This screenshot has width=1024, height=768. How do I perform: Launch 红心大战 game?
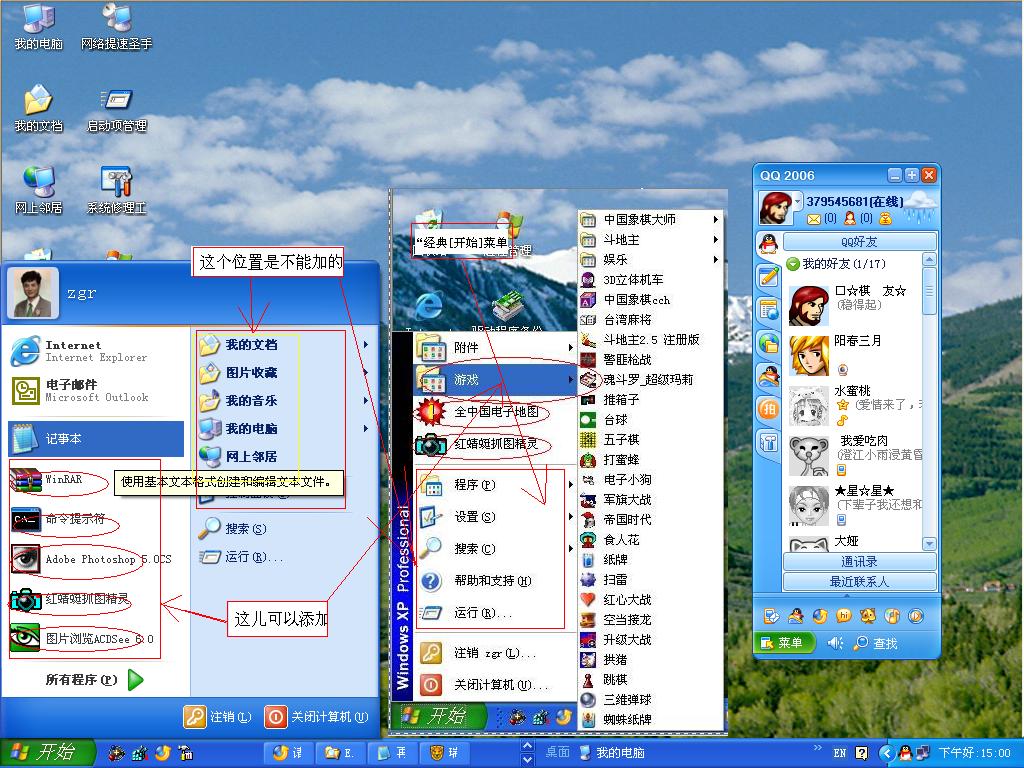[650, 600]
